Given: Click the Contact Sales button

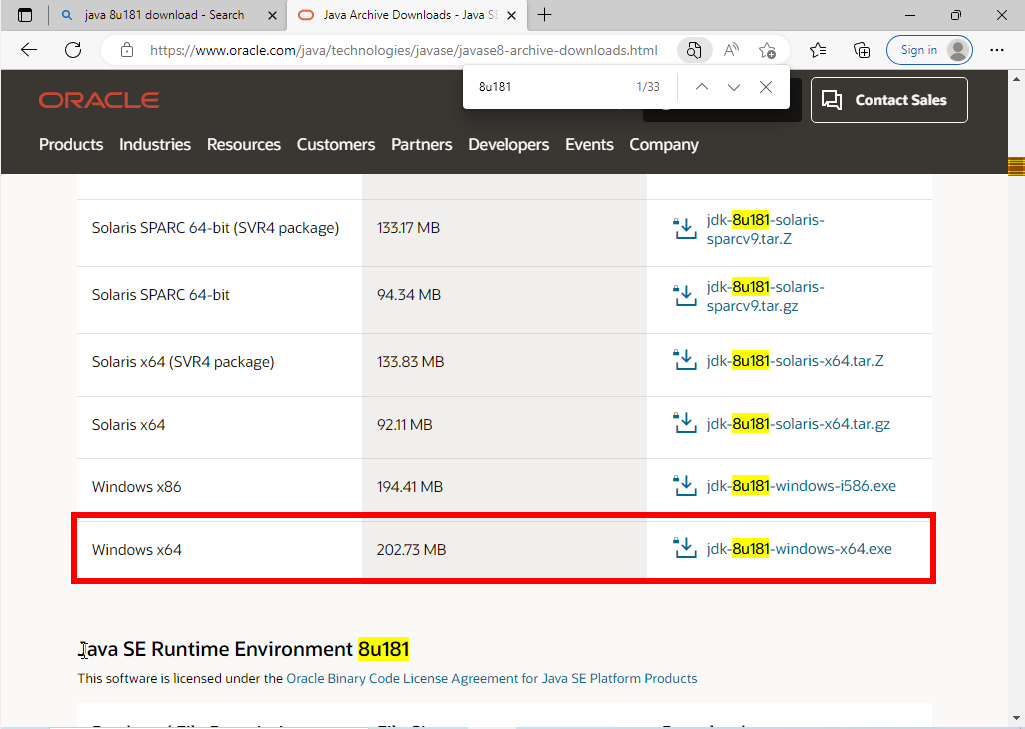Looking at the screenshot, I should tap(889, 100).
